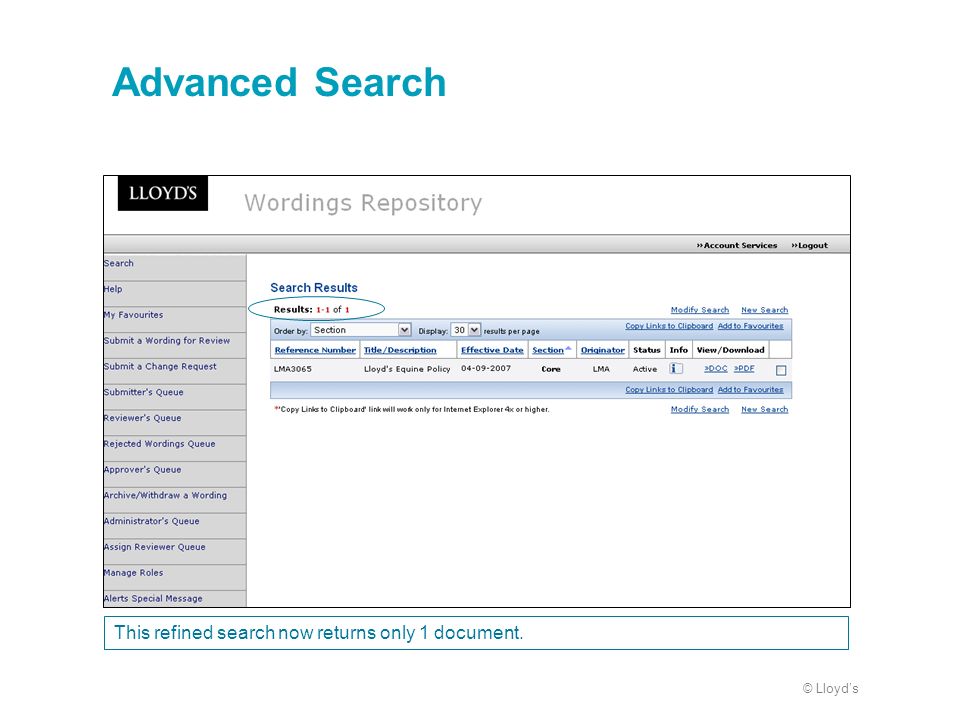Sort by Reference Number column
Image resolution: width=960 pixels, height=720 pixels.
coord(315,350)
